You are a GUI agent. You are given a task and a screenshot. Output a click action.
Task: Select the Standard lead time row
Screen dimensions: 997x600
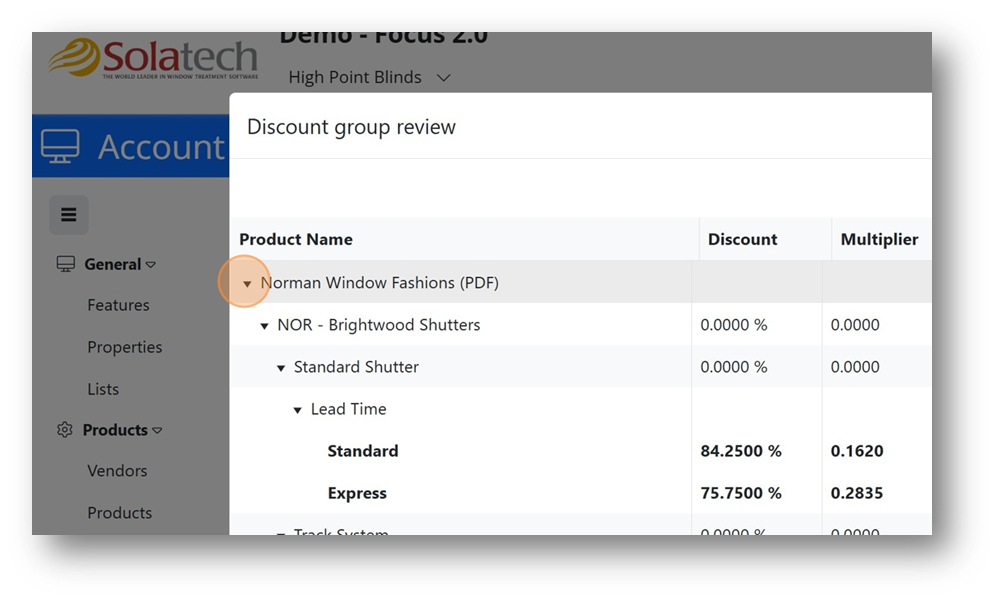click(581, 451)
